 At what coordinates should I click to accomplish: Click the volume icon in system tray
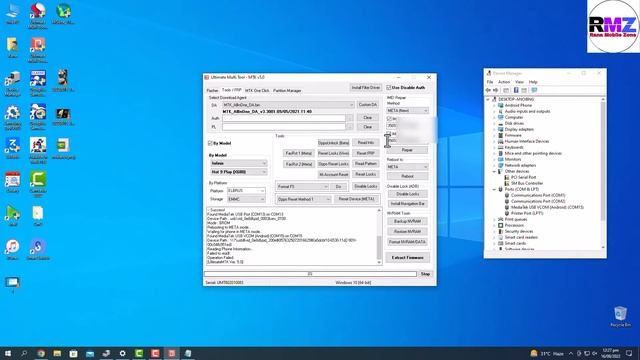pyautogui.click(x=595, y=353)
